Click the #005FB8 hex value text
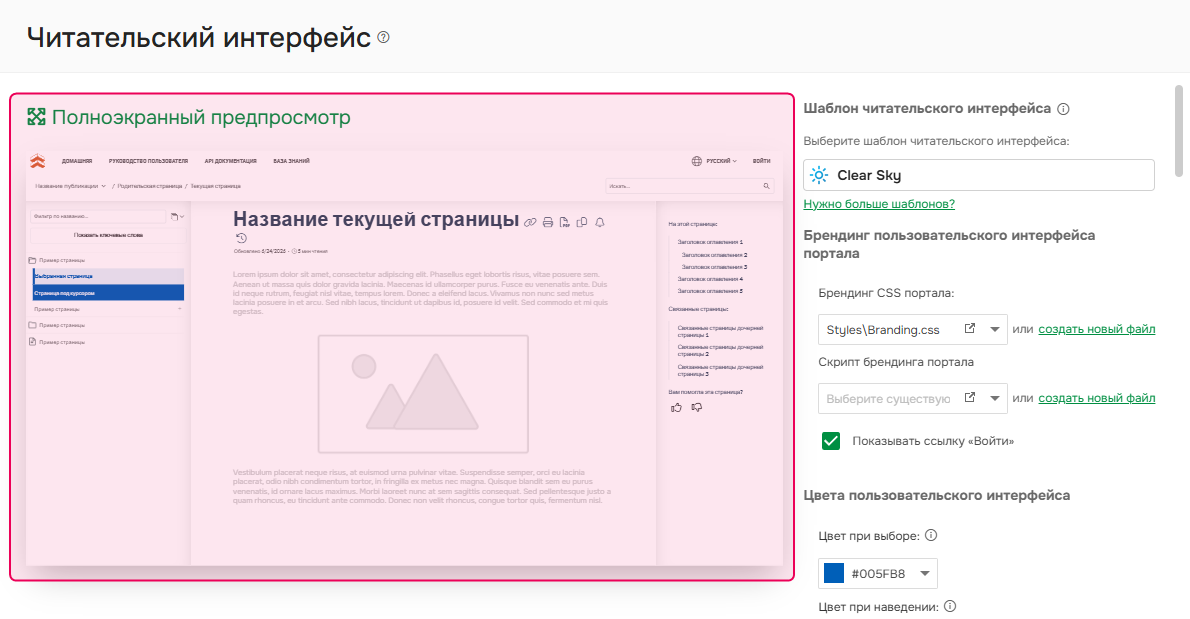Screen dimensions: 1190x619 pos(878,573)
